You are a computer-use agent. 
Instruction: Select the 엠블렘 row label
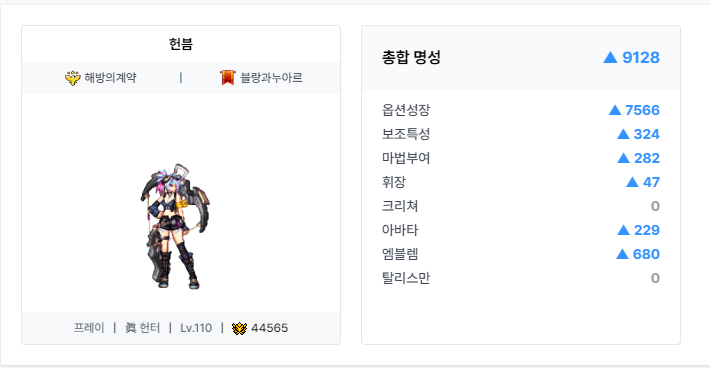[x=400, y=254]
